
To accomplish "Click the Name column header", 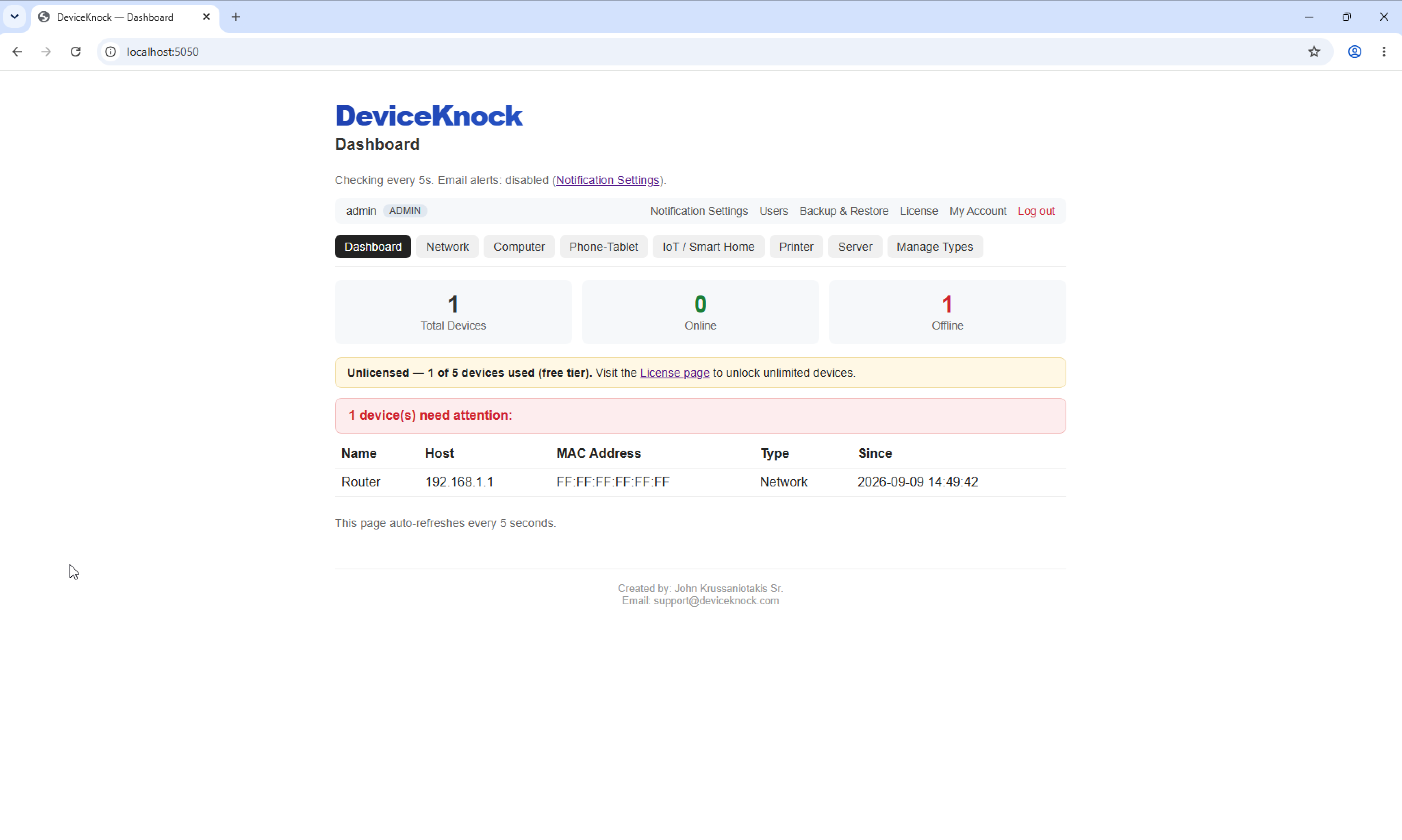I will (x=359, y=454).
